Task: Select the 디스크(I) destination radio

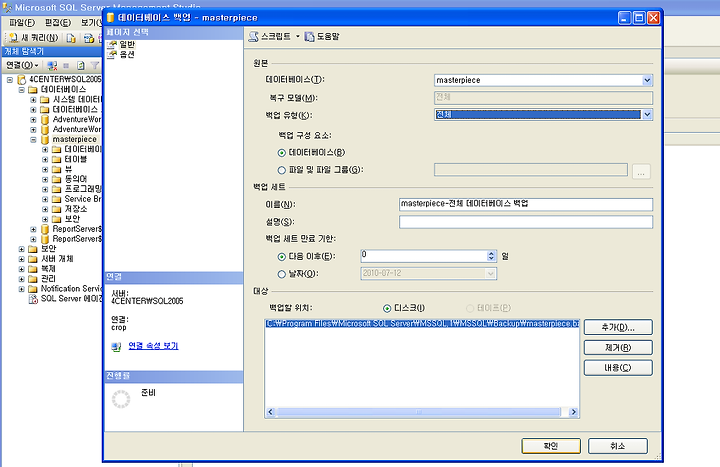Action: [387, 308]
